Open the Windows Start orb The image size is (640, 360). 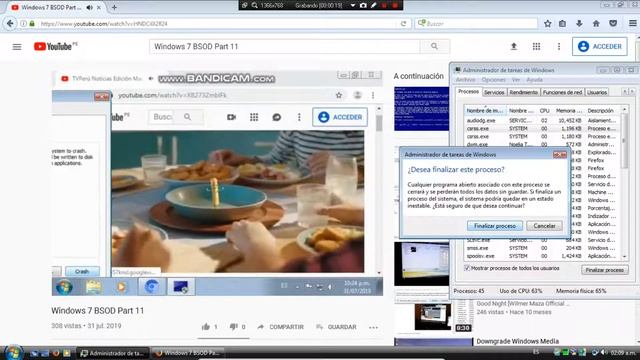point(13,352)
